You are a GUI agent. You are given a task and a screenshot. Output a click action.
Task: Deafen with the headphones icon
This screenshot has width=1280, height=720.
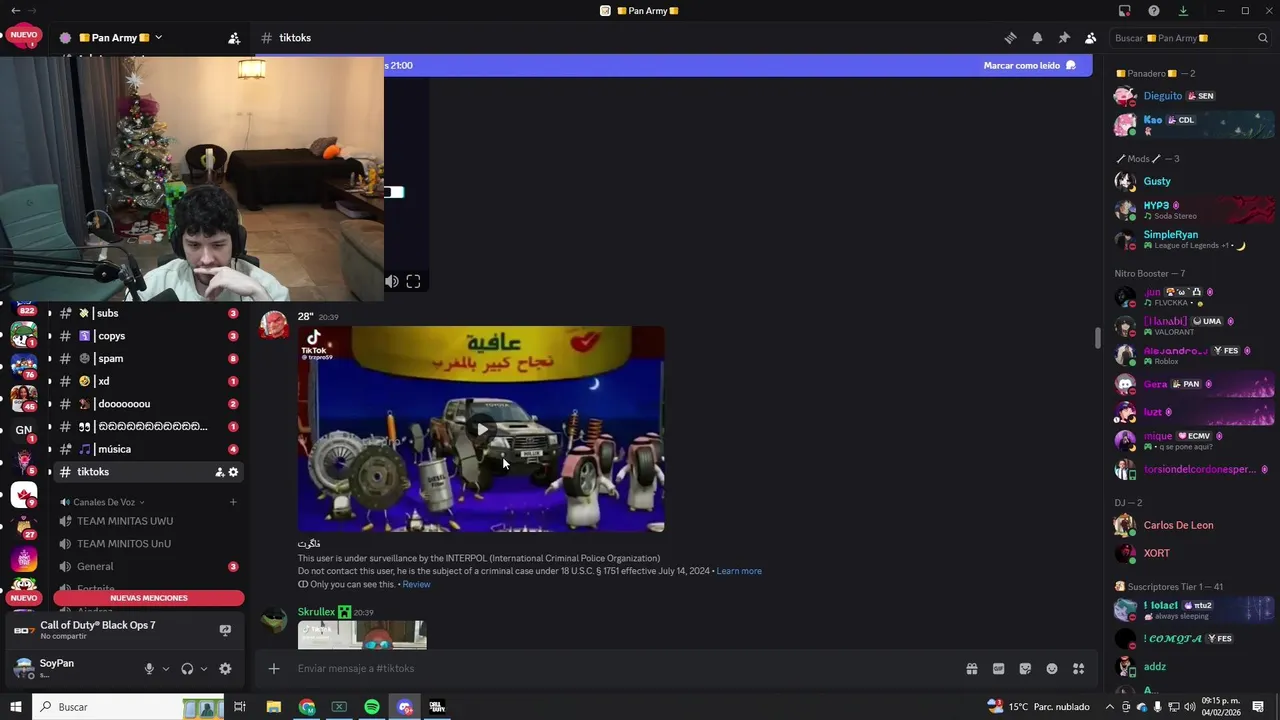pos(187,669)
